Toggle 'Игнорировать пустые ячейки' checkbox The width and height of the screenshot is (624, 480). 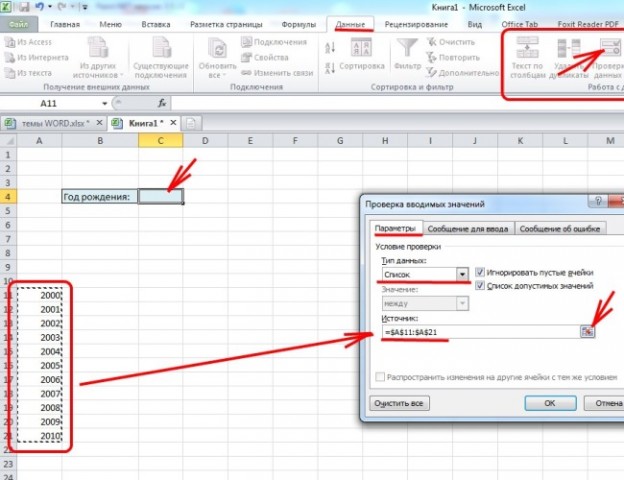pyautogui.click(x=481, y=272)
